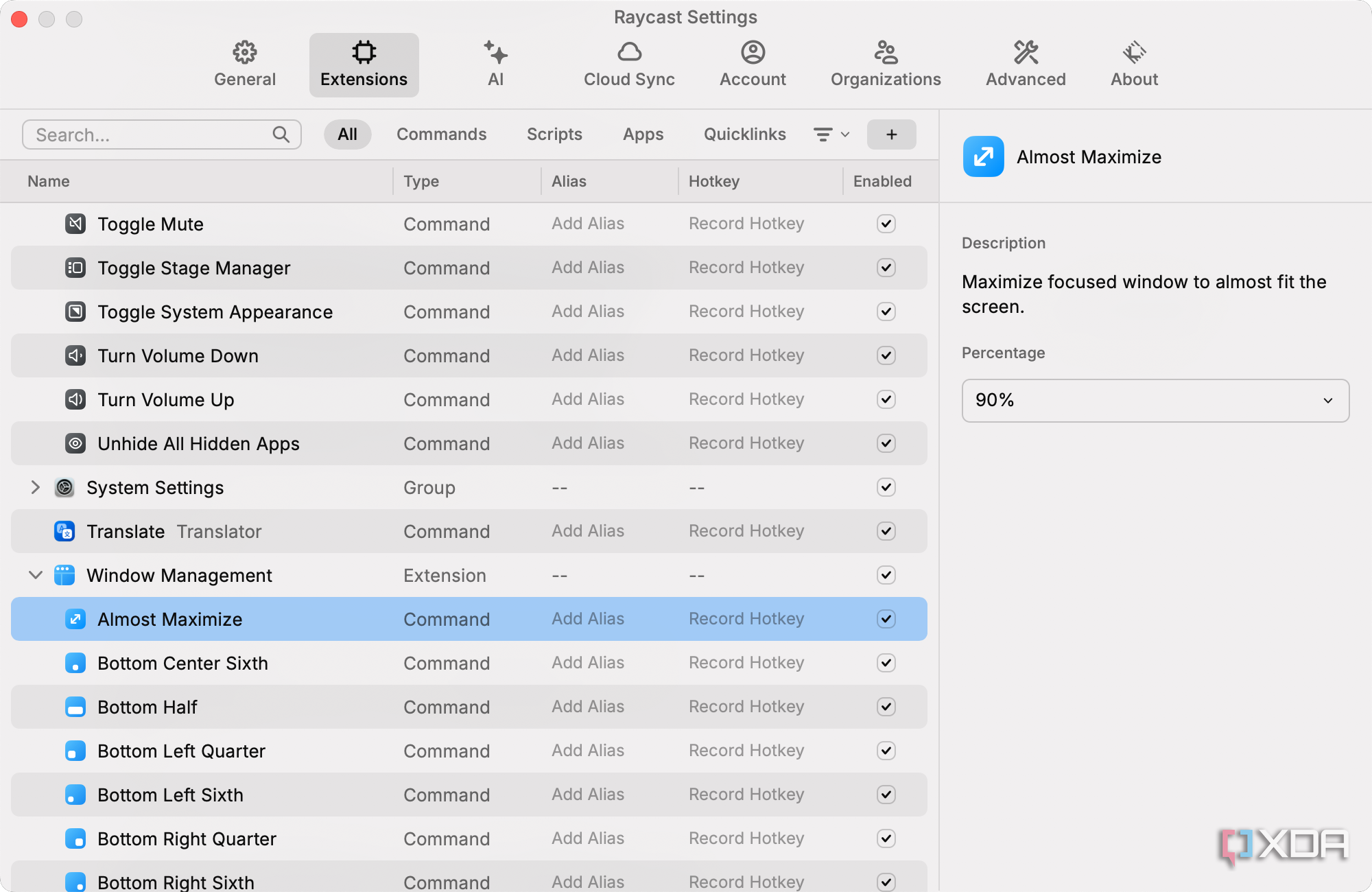Filter list by Scripts
This screenshot has width=1372, height=892.
tap(554, 134)
